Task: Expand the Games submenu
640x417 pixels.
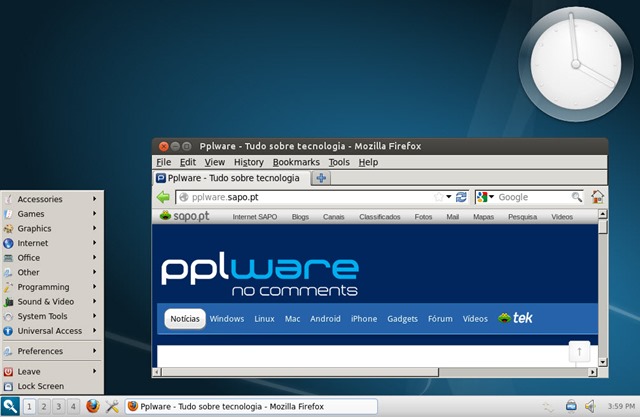Action: pos(51,214)
